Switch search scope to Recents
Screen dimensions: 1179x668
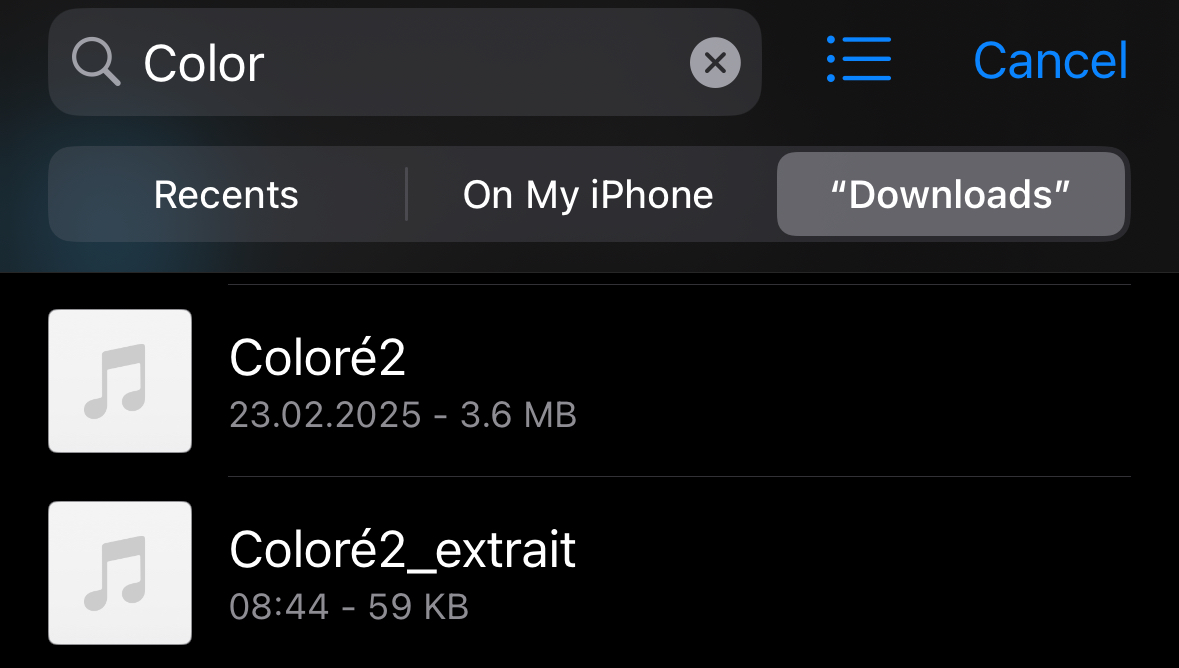[226, 194]
